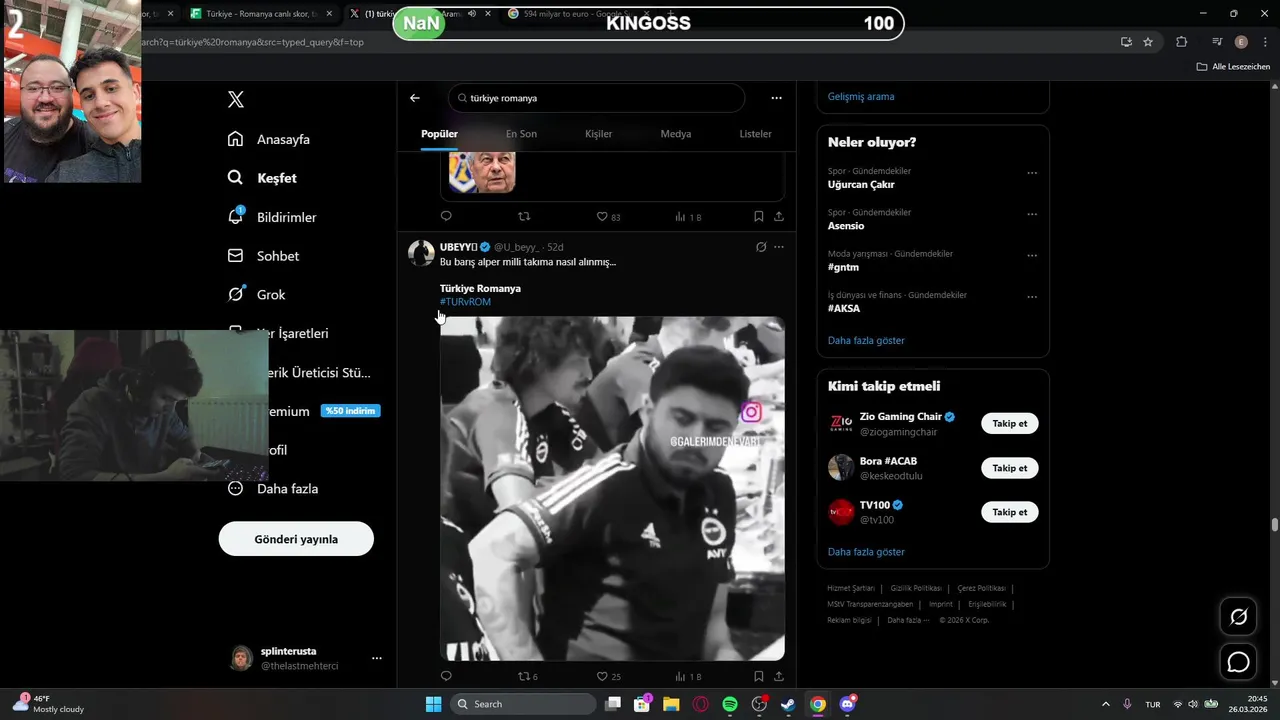Play the Fenerbahçe video in UBEYY tweet
1280x720 pixels.
[x=612, y=488]
